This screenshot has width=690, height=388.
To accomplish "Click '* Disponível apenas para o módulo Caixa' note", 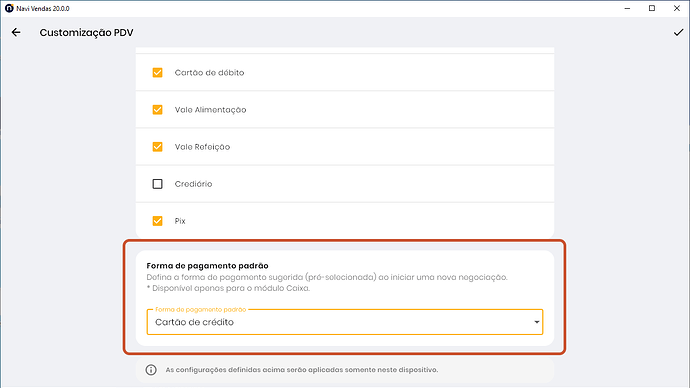I will tap(228, 288).
